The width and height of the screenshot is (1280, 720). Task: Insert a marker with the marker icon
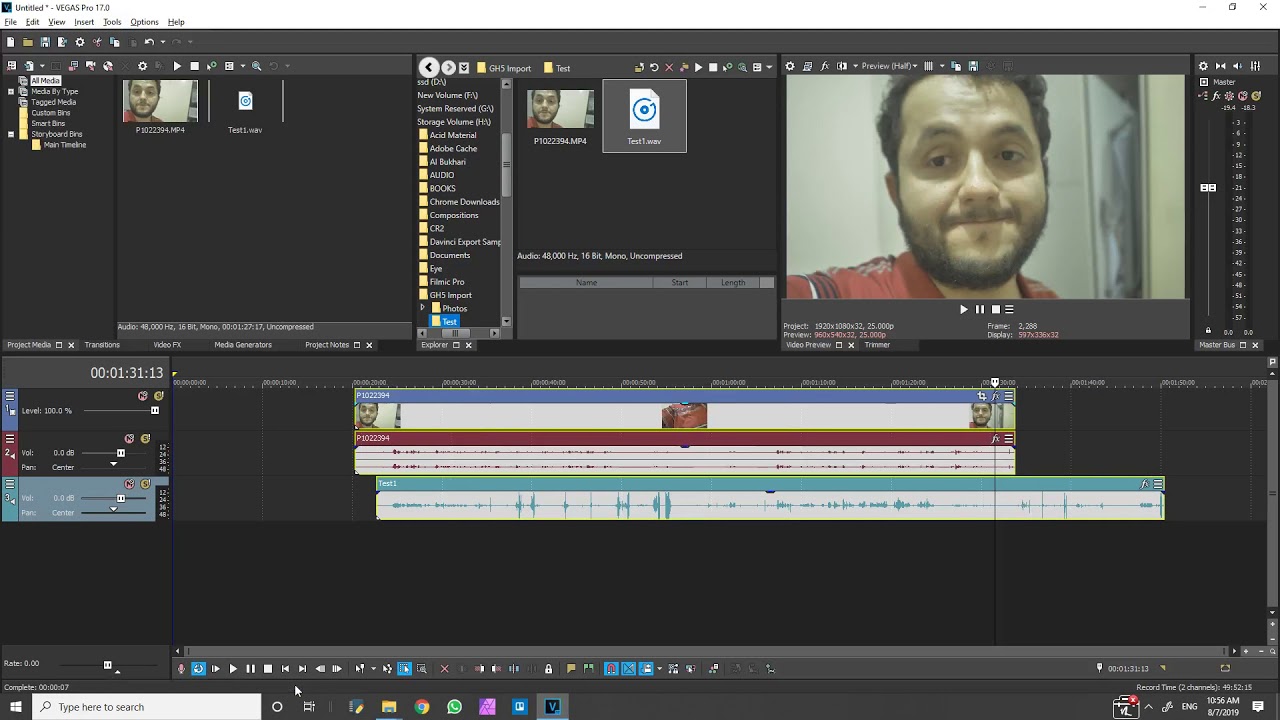571,669
